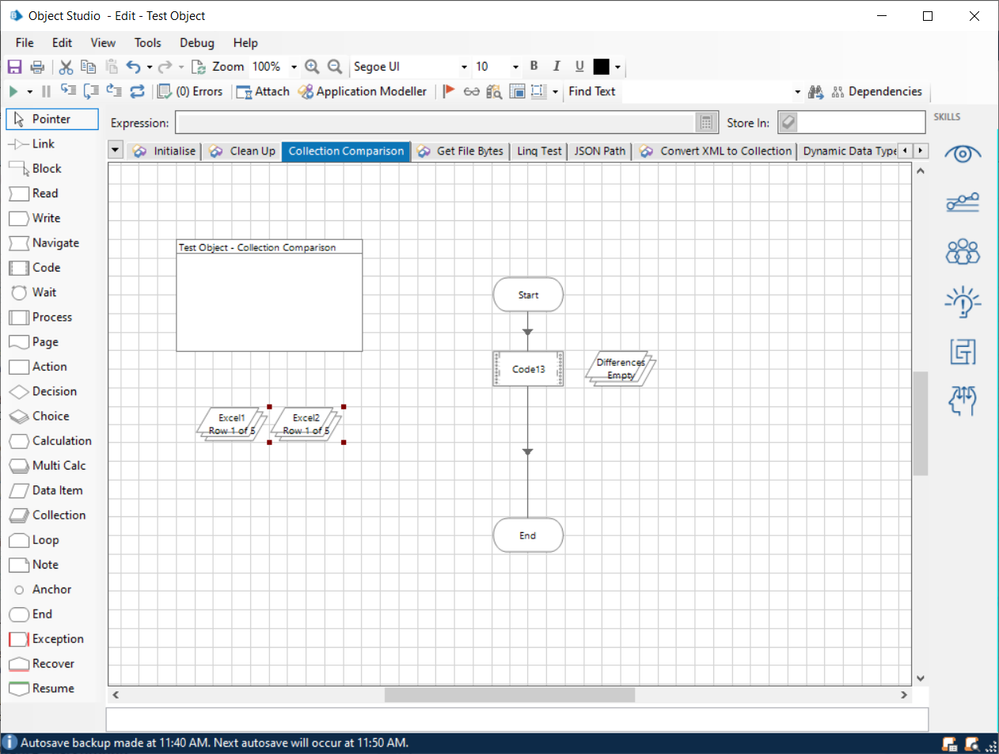
Task: Toggle underline formatting
Action: click(x=579, y=67)
